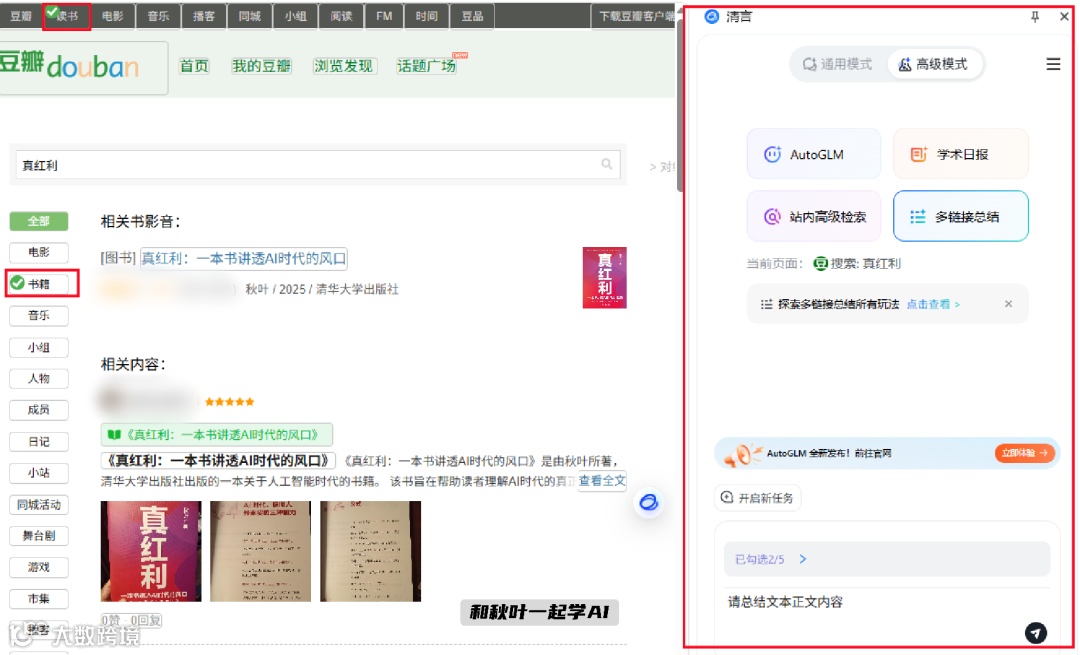Open second review photo of book page

pos(260,551)
